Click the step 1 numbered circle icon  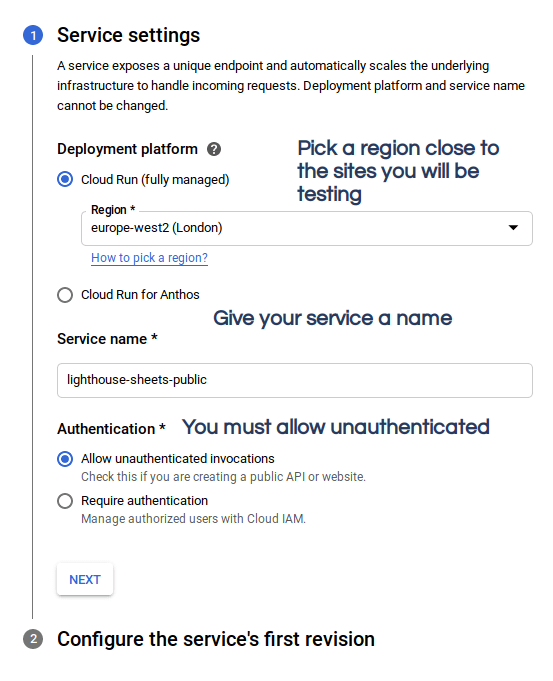(x=33, y=35)
